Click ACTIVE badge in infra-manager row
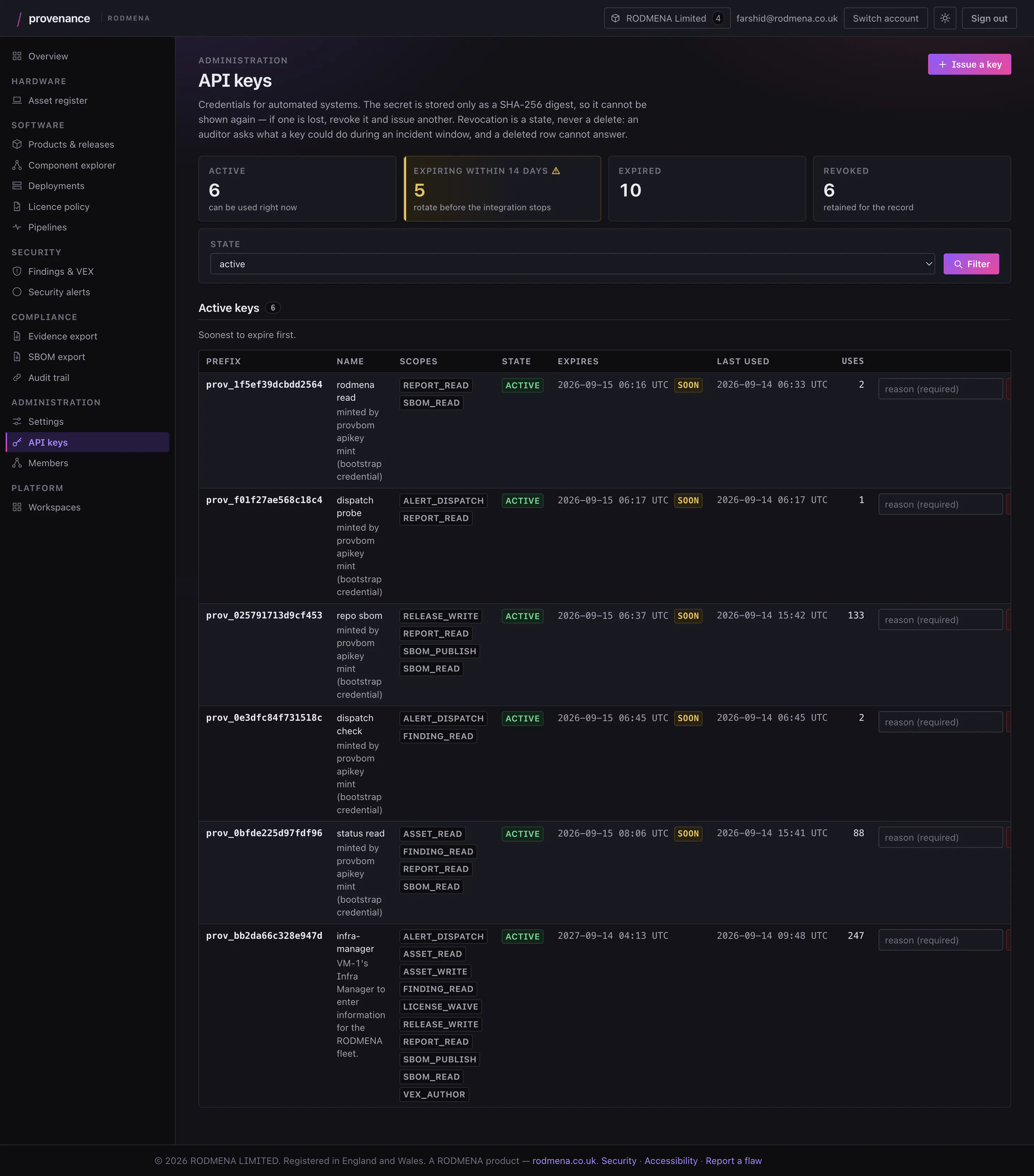Viewport: 1034px width, 1176px height. pyautogui.click(x=522, y=937)
